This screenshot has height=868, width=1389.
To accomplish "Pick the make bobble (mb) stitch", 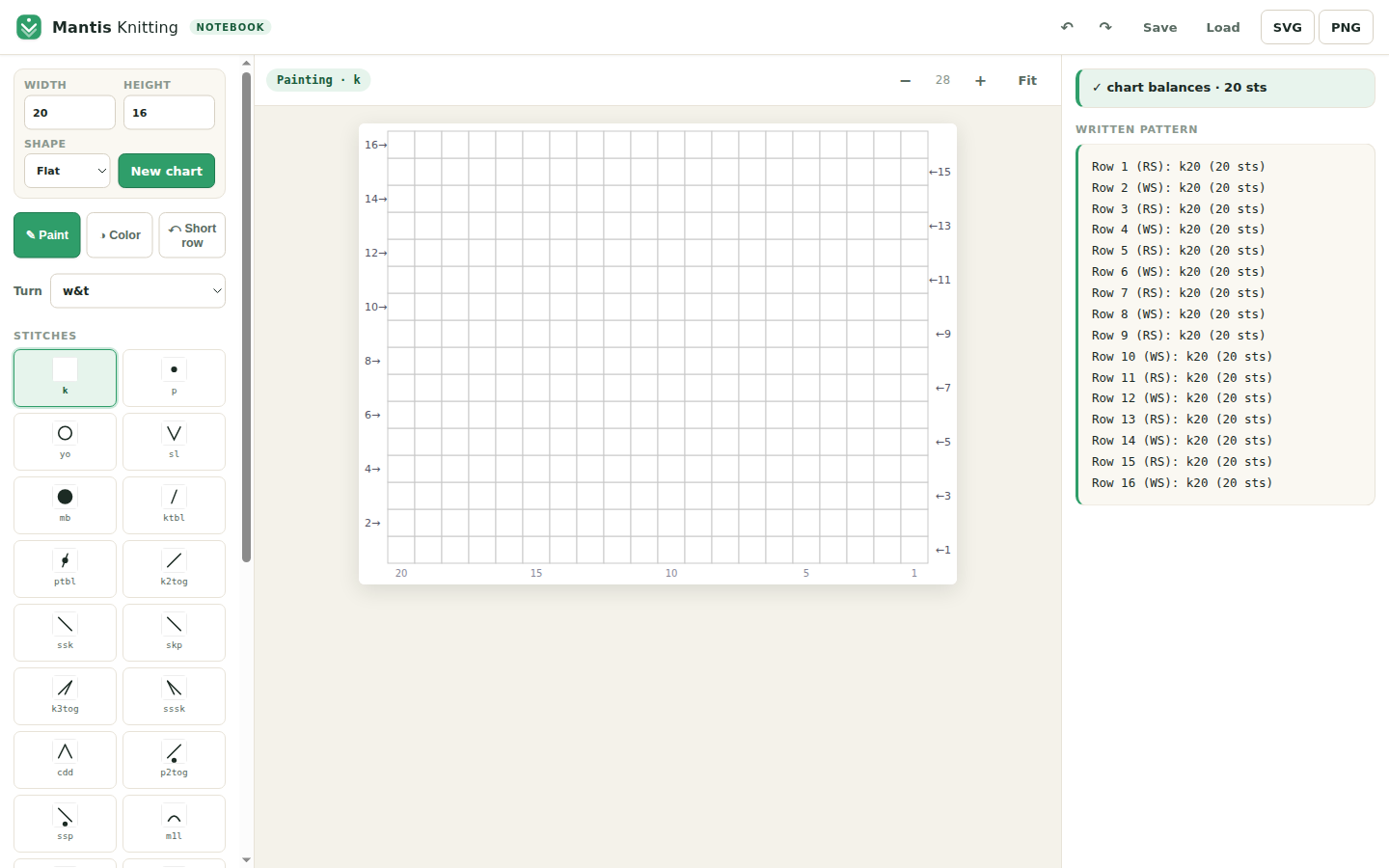I will pyautogui.click(x=65, y=505).
